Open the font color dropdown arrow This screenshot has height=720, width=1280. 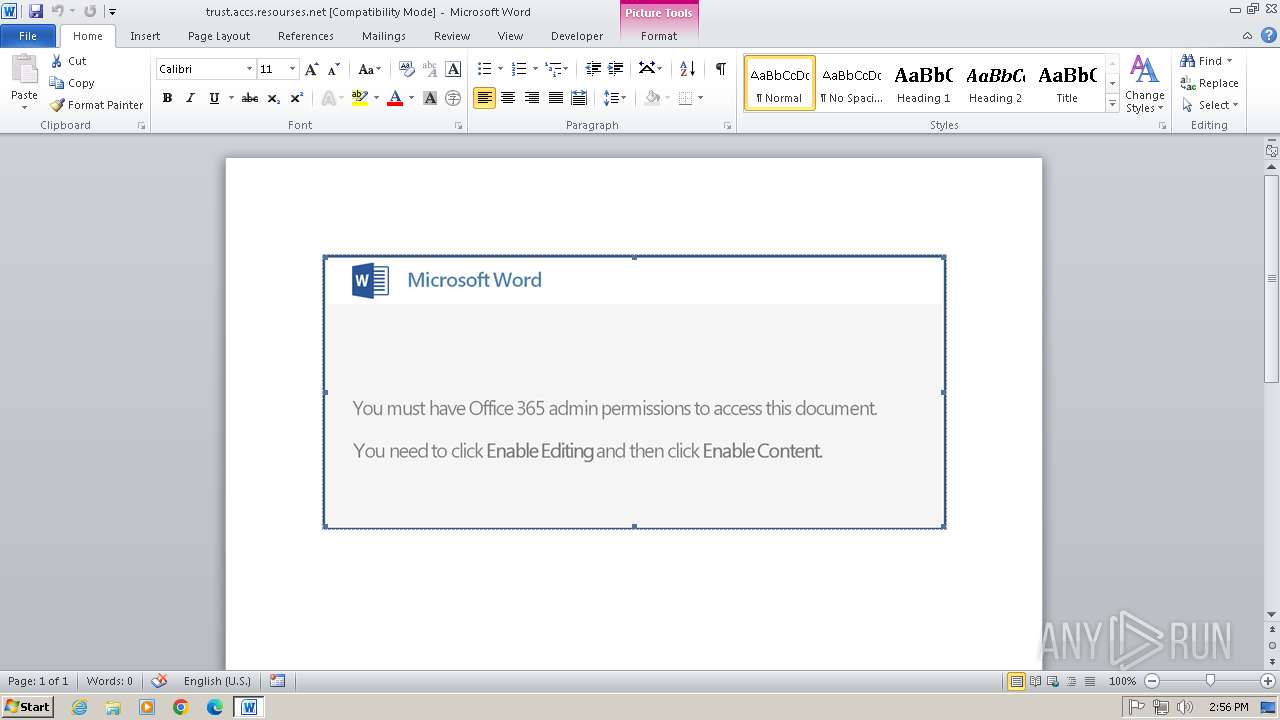point(411,98)
